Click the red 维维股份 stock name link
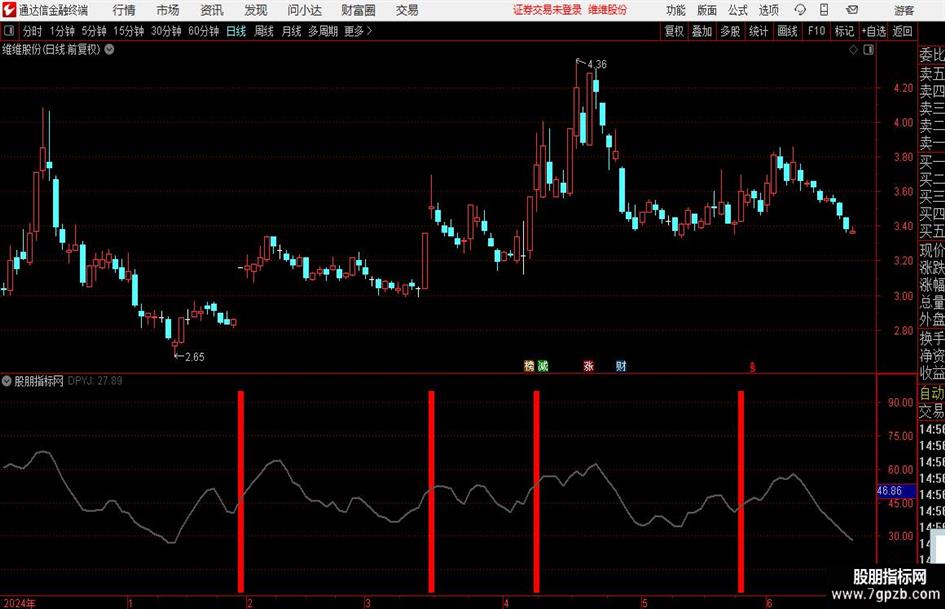The width and height of the screenshot is (945, 609). coord(607,10)
